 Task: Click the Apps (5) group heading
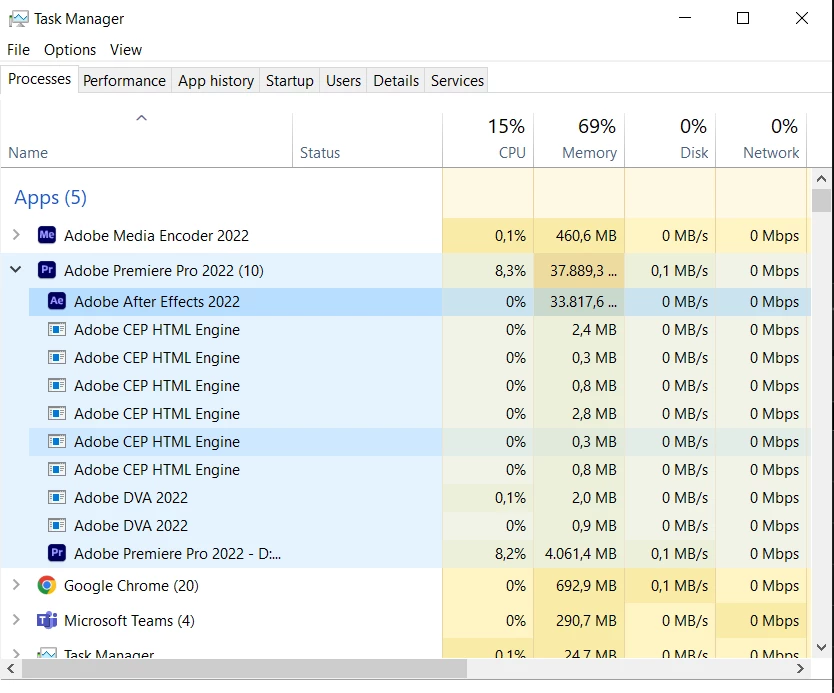pos(51,197)
